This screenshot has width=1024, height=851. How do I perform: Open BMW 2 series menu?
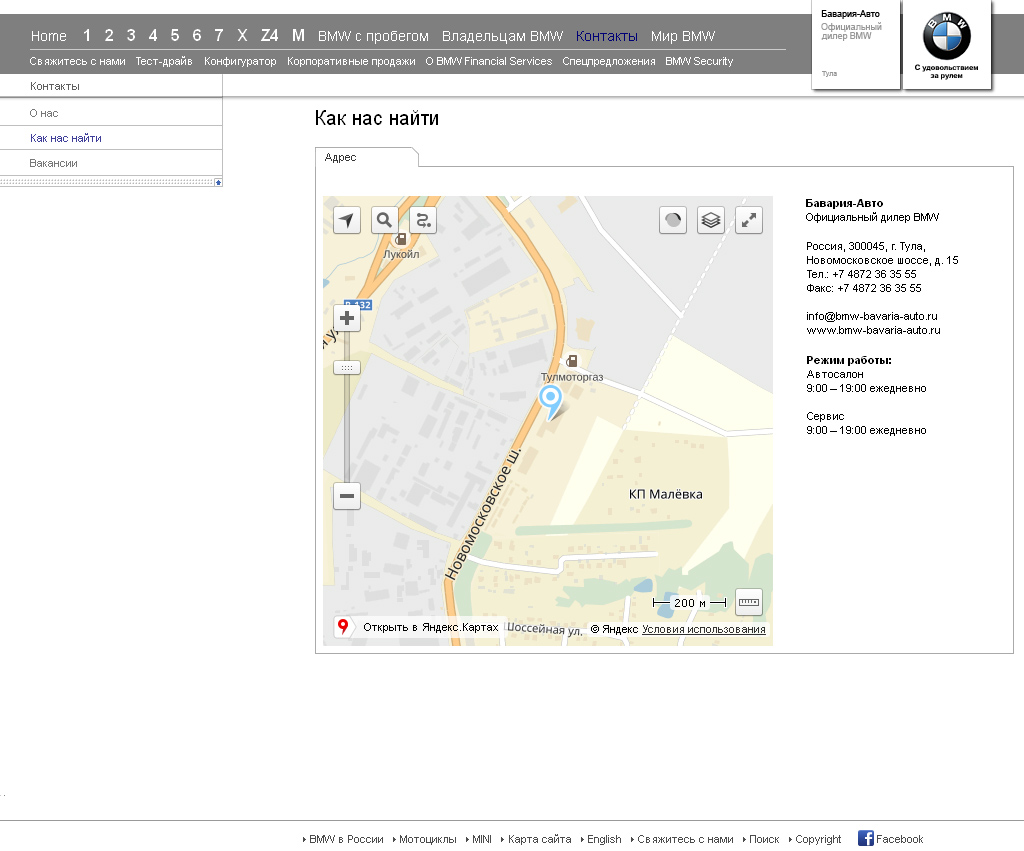(108, 35)
